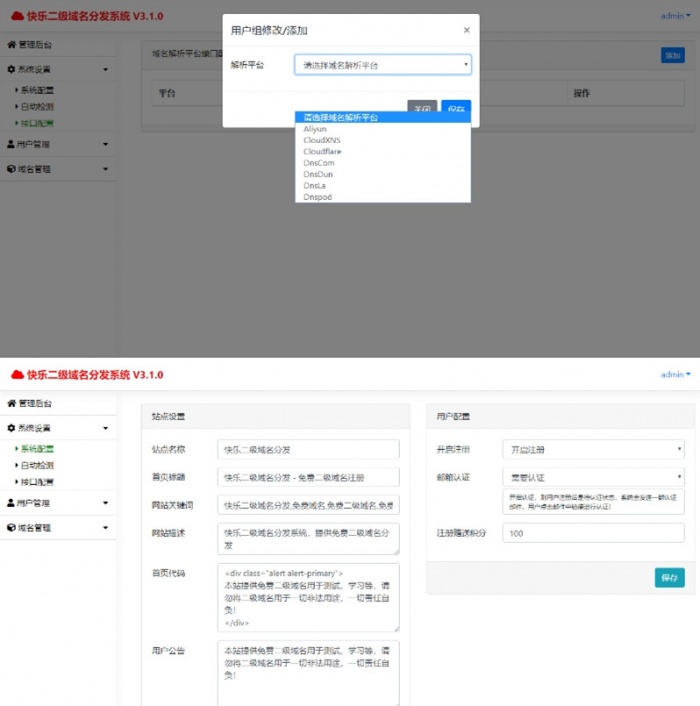Click 操作 column header in top table
This screenshot has height=706, width=700.
[x=581, y=93]
